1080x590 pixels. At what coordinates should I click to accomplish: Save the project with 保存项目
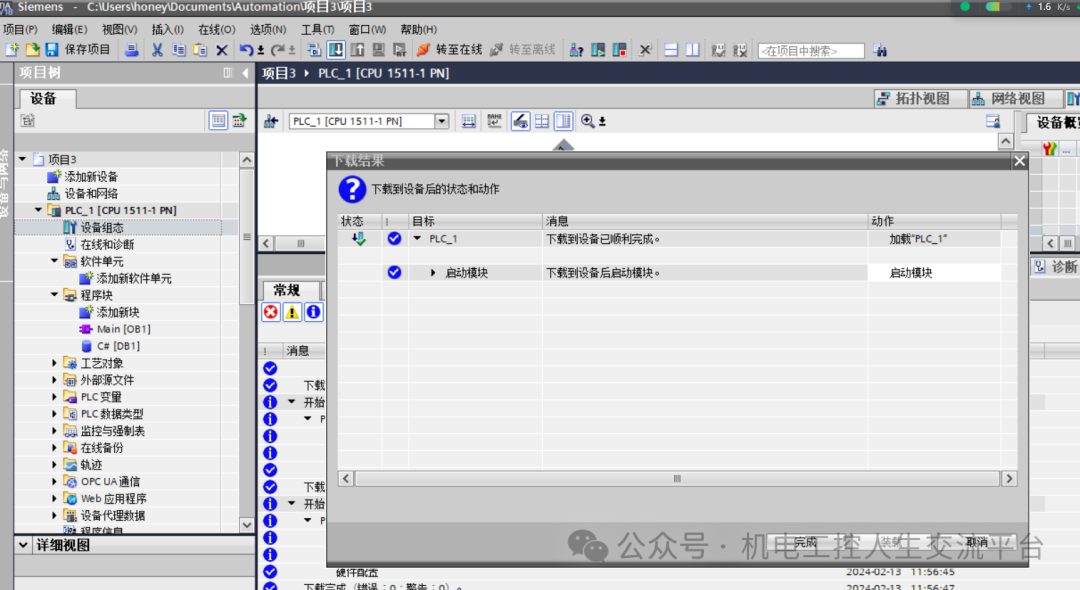[78, 50]
